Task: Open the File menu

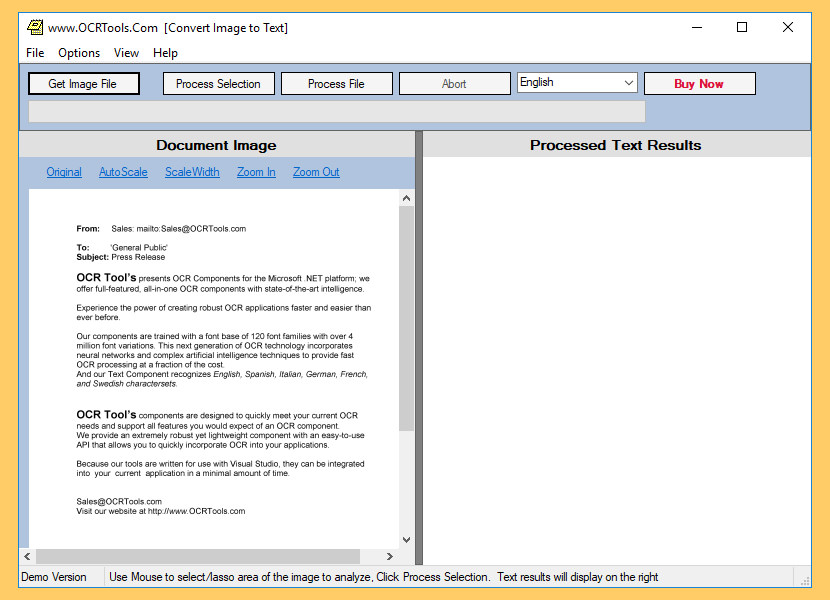Action: click(35, 53)
